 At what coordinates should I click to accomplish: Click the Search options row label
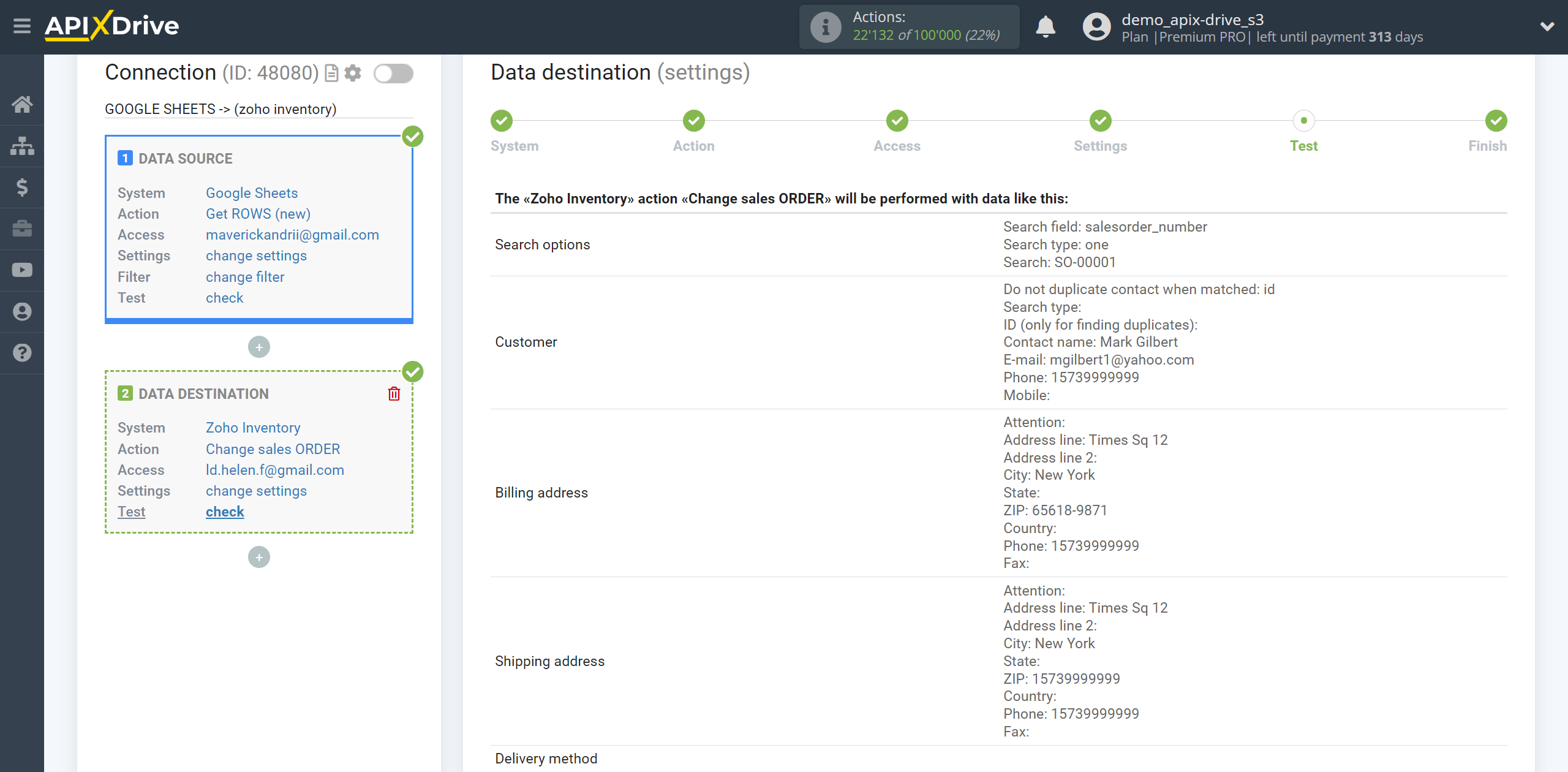click(x=542, y=244)
